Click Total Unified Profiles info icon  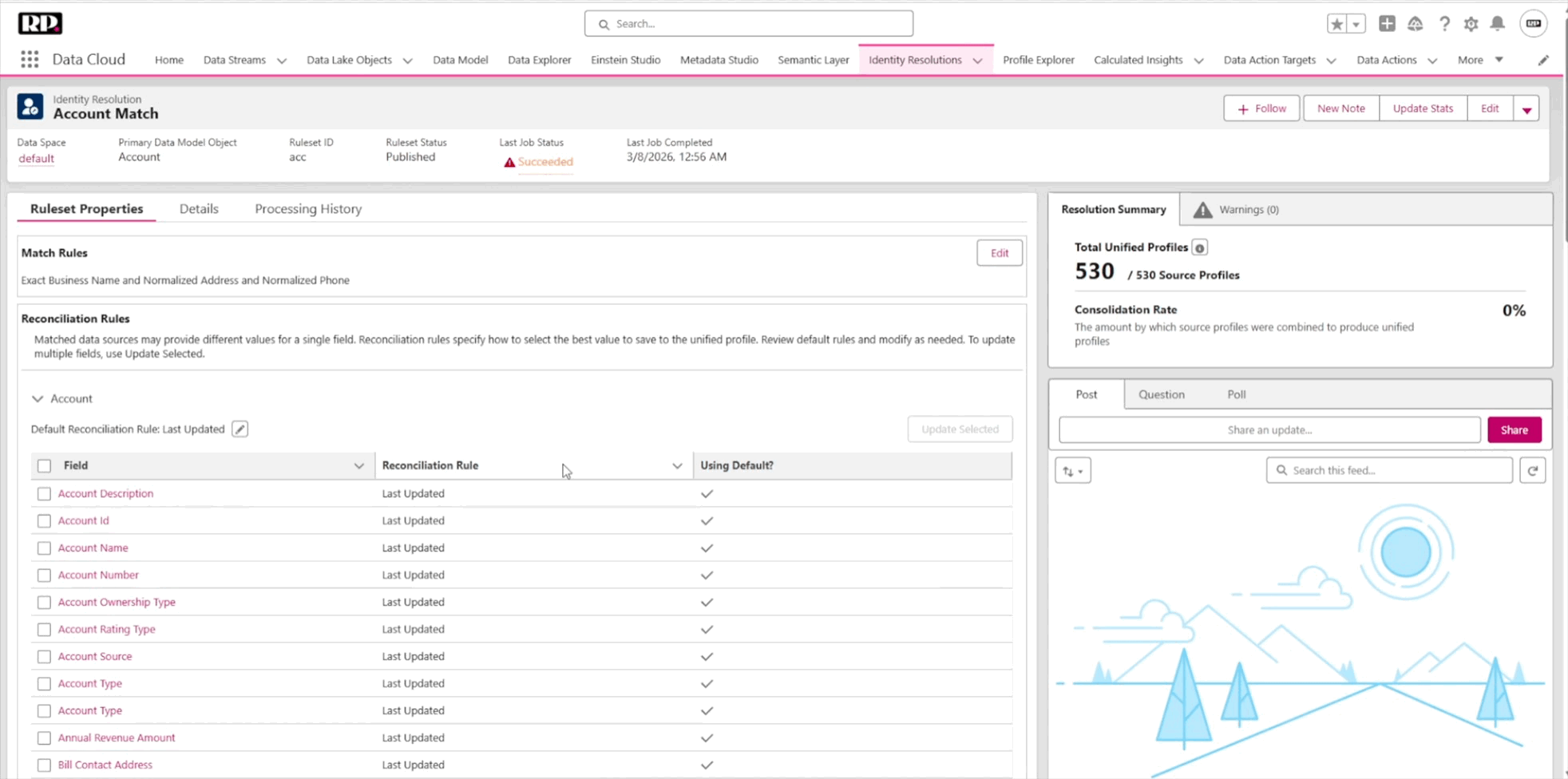(x=1199, y=247)
